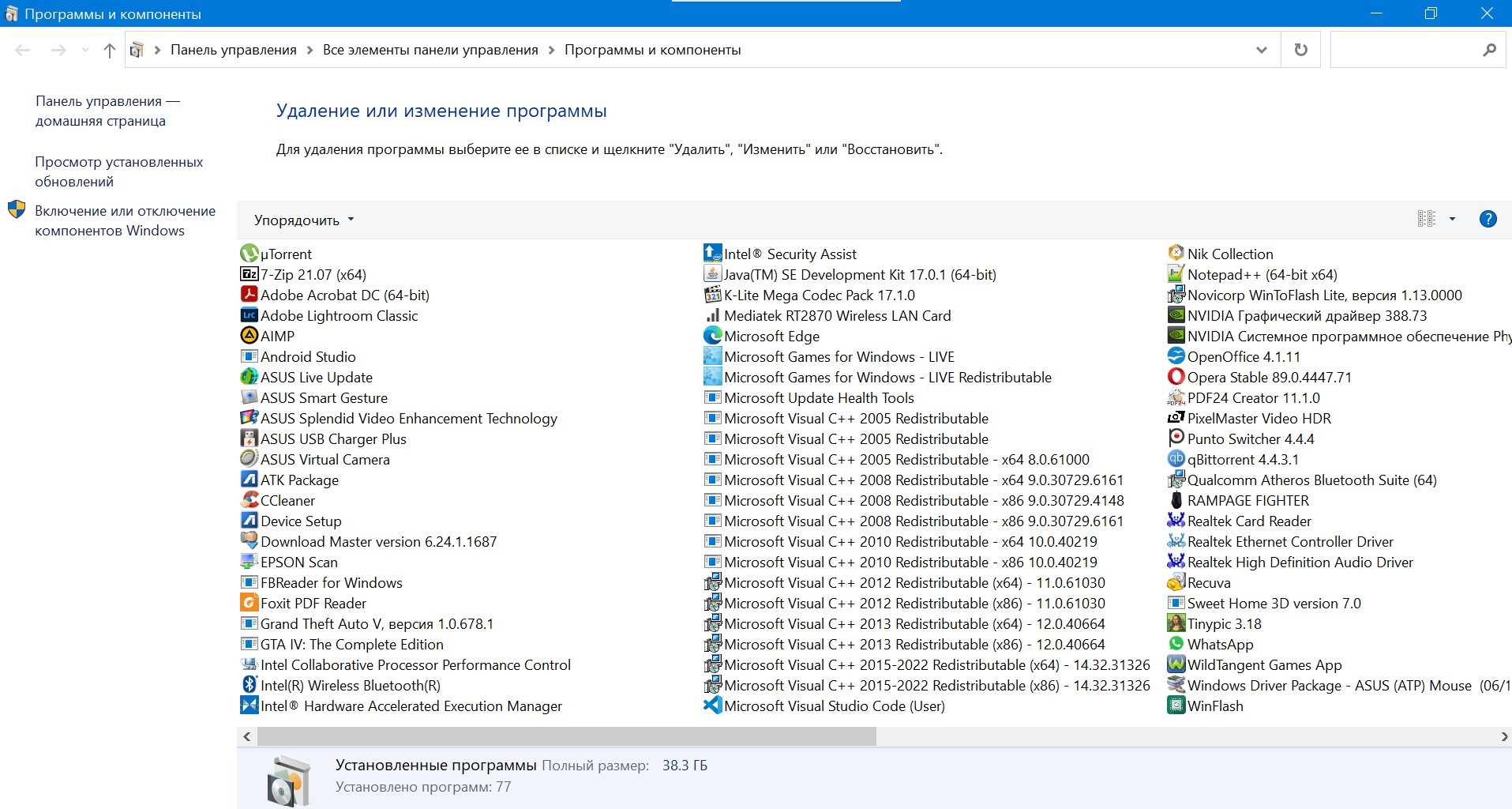Viewport: 1512px width, 809px height.
Task: Click the back navigation arrow
Action: pos(23,50)
